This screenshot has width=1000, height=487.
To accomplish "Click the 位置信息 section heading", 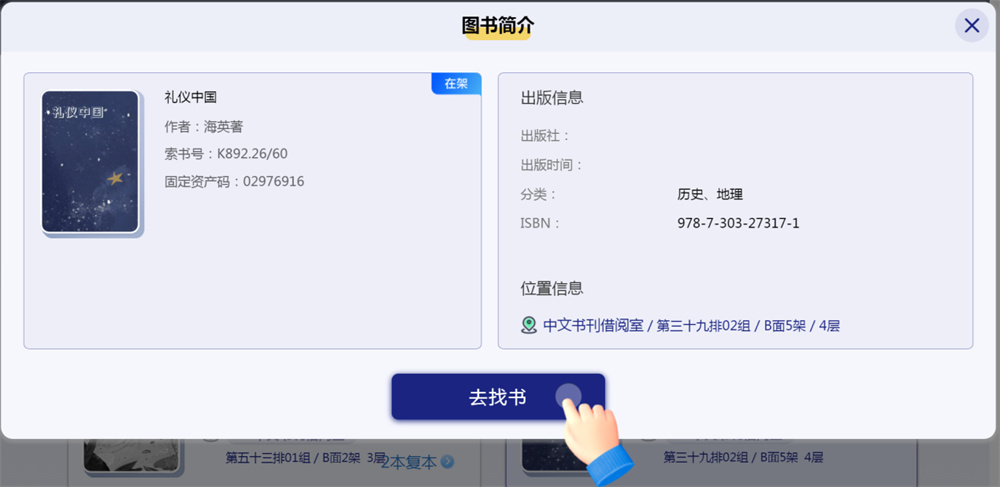I will click(x=552, y=288).
